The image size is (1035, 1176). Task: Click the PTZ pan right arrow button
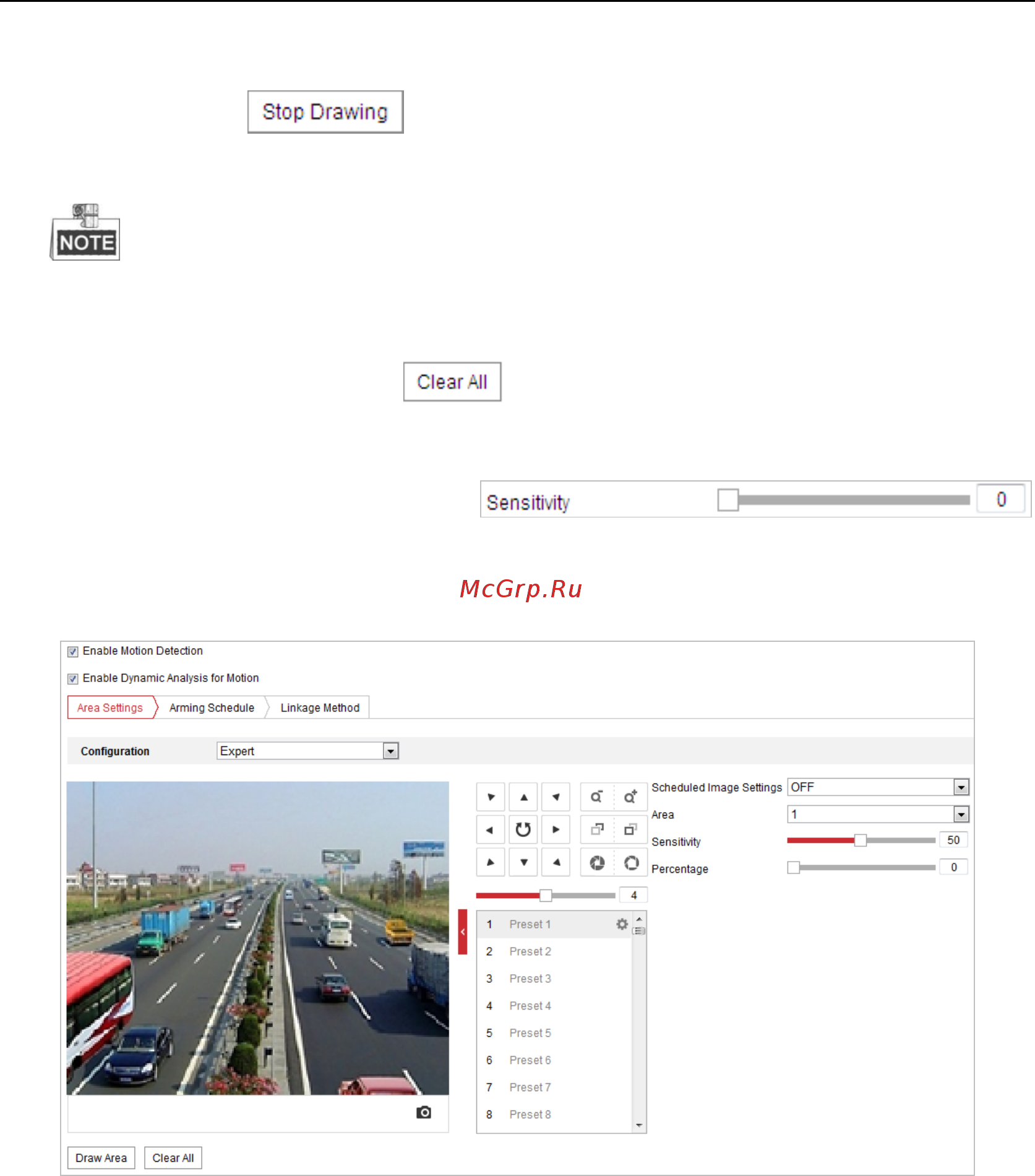(x=556, y=830)
